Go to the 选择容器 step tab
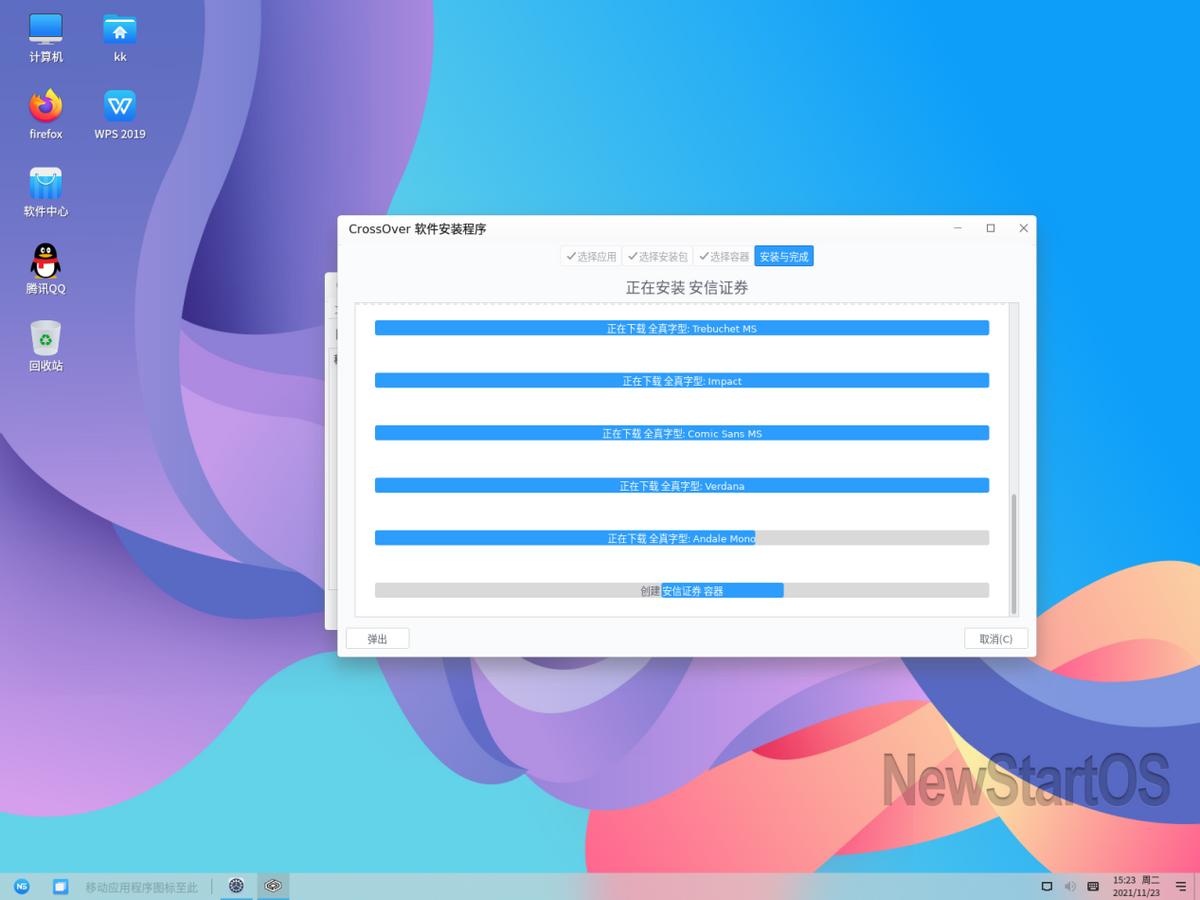1200x900 pixels. click(723, 257)
